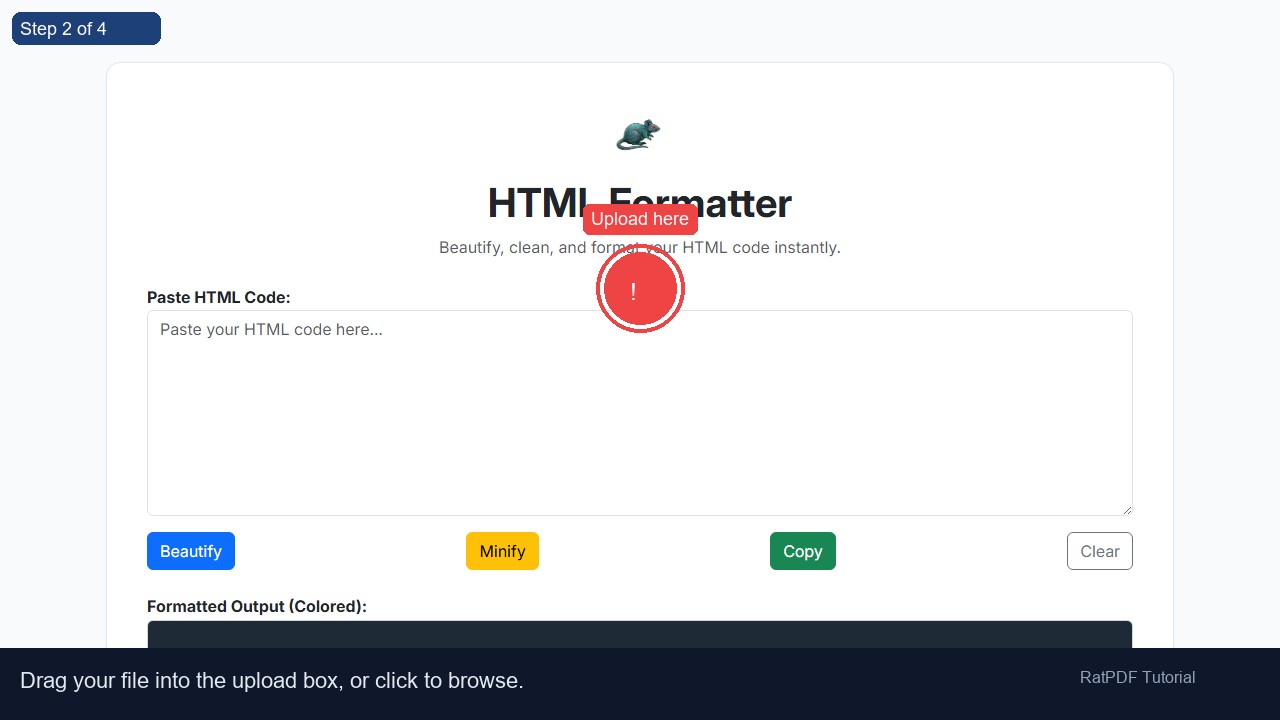Click the yellow Minify button
The image size is (1280, 720).
click(502, 551)
